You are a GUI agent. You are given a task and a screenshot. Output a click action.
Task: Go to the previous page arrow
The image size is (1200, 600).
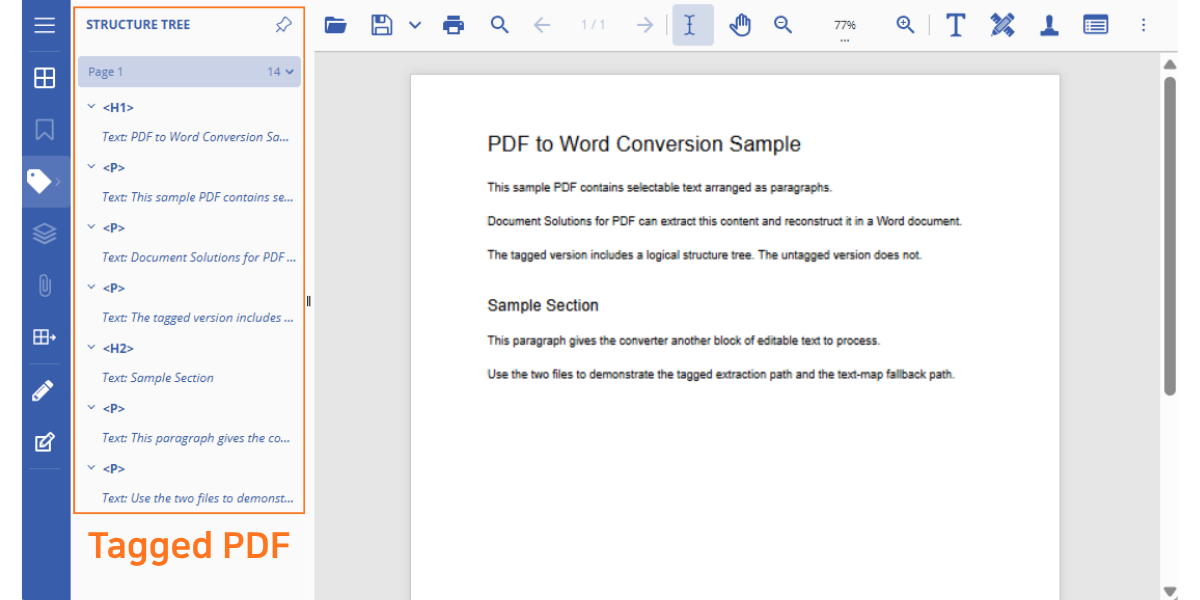pos(542,26)
